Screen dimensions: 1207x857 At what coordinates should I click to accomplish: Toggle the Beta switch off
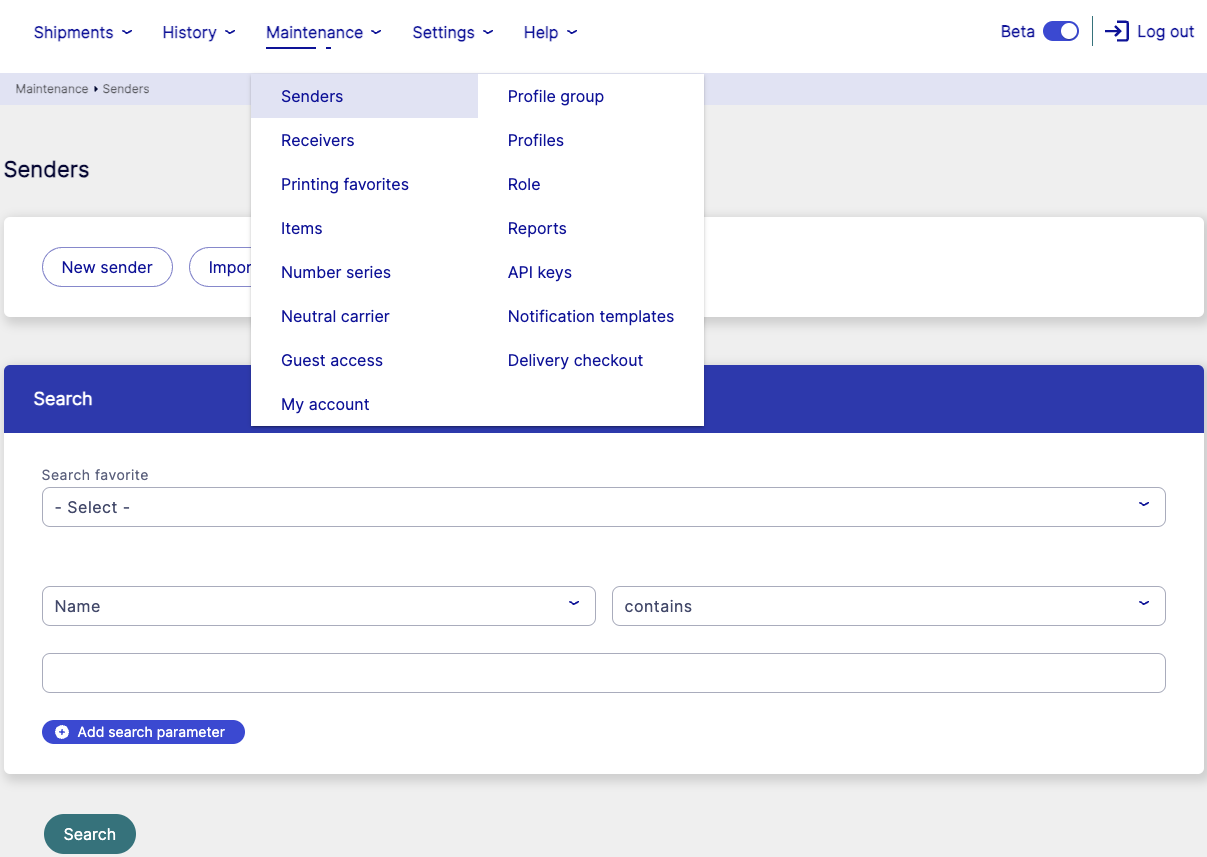pos(1060,32)
